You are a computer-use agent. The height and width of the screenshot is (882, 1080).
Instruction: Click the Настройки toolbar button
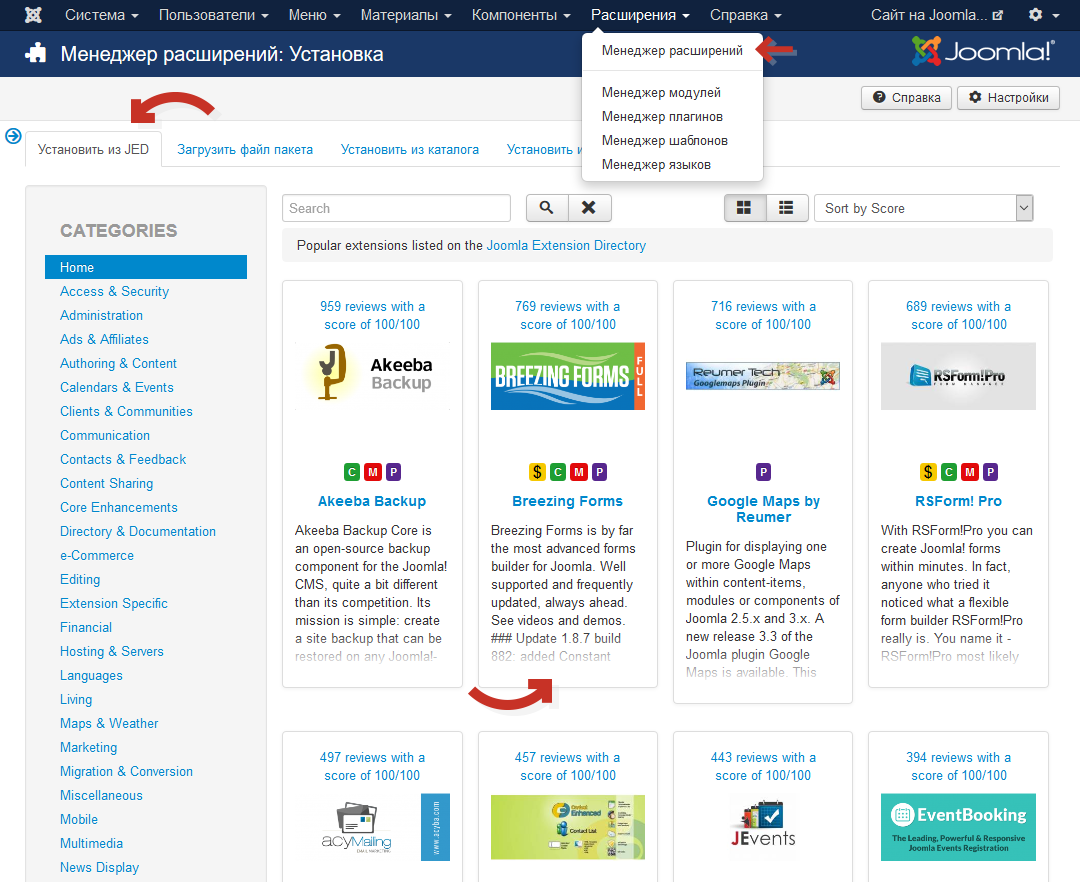[x=1008, y=98]
